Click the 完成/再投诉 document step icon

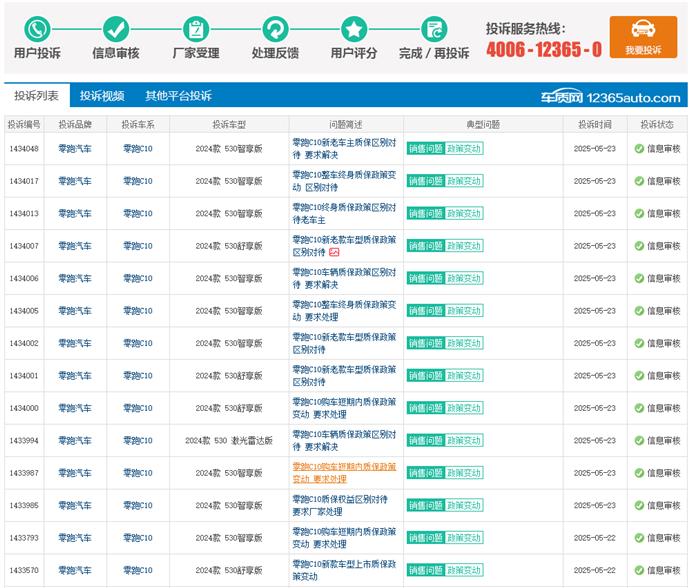pos(434,29)
